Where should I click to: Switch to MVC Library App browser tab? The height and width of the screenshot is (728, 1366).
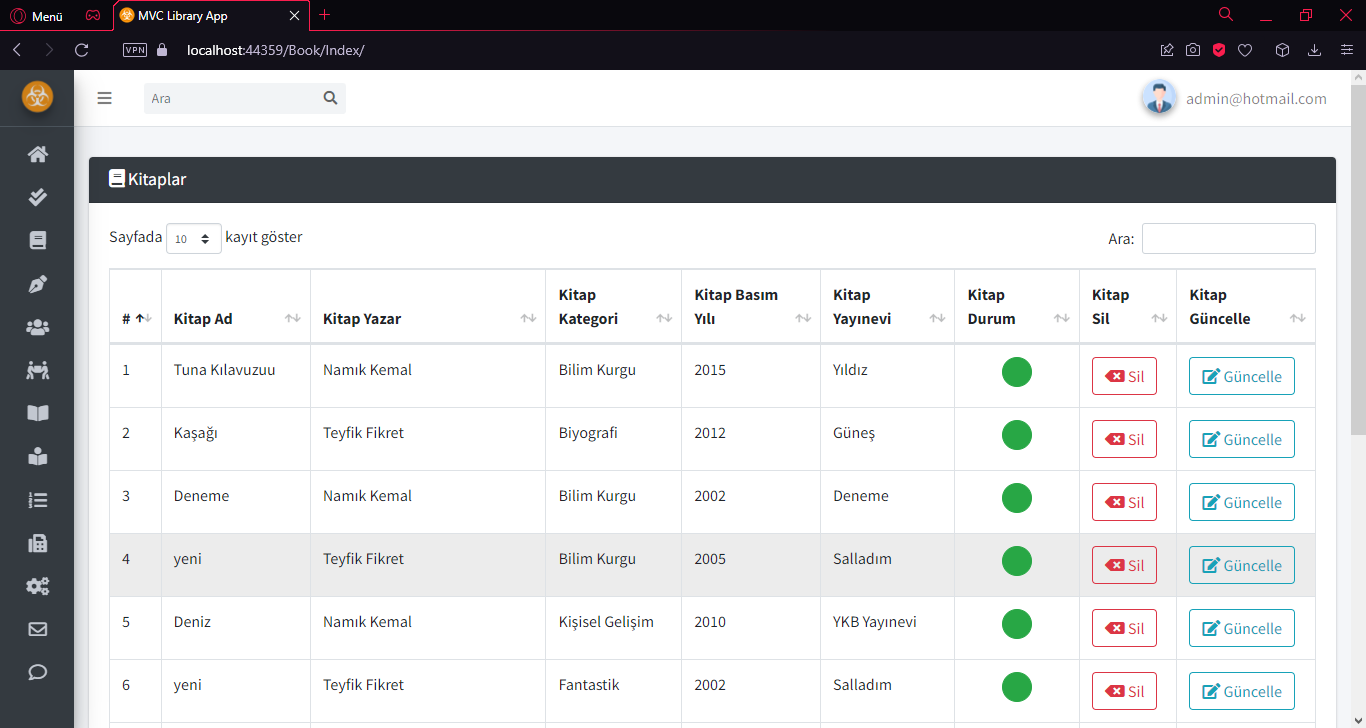pos(209,16)
